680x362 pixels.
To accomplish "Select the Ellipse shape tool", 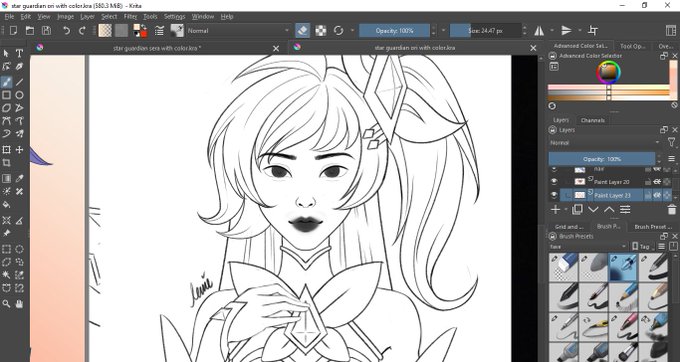I will click(x=20, y=95).
